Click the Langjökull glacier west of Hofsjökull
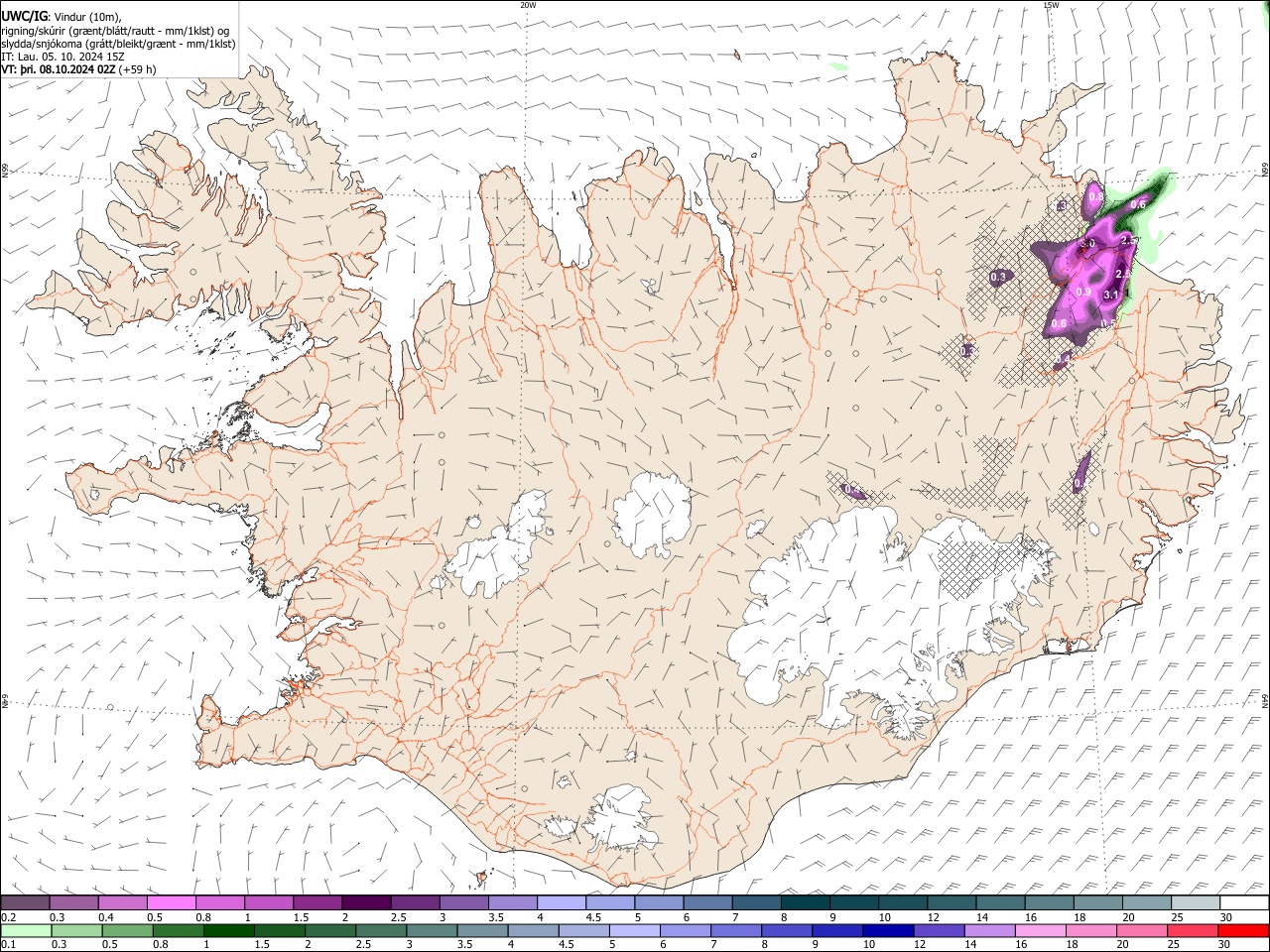 (501, 545)
